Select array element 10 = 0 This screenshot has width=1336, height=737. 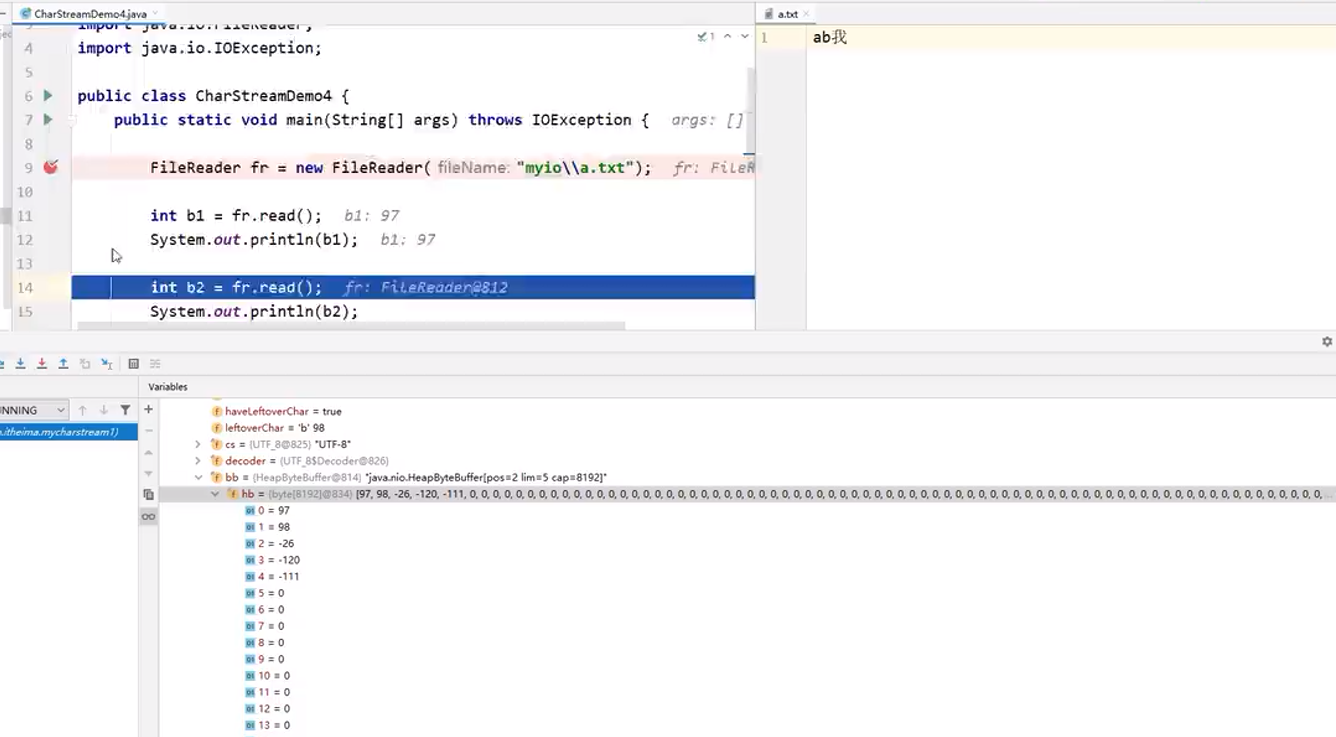point(267,676)
